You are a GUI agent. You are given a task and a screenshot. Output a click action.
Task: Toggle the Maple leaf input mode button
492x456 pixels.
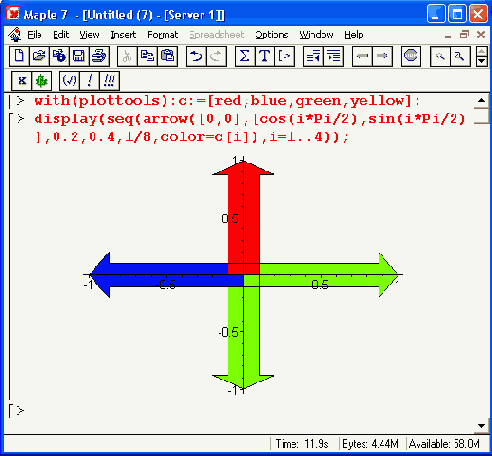click(42, 81)
